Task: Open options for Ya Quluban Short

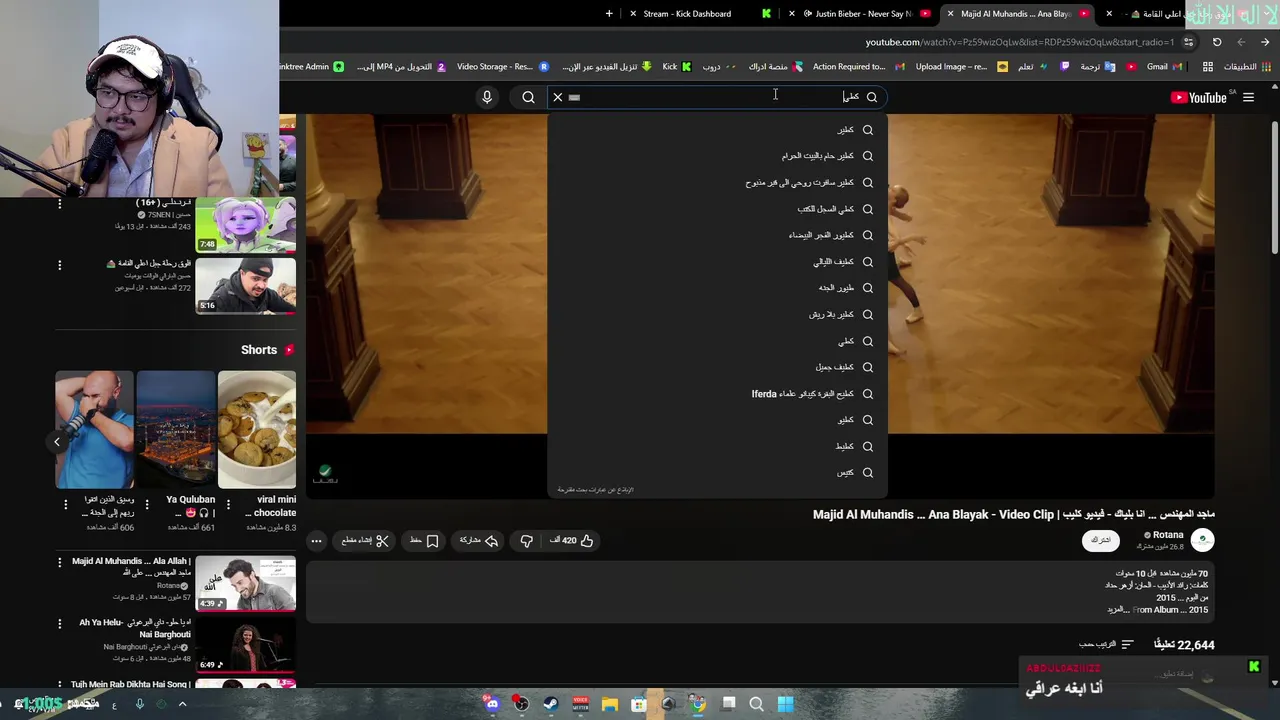Action: (147, 505)
